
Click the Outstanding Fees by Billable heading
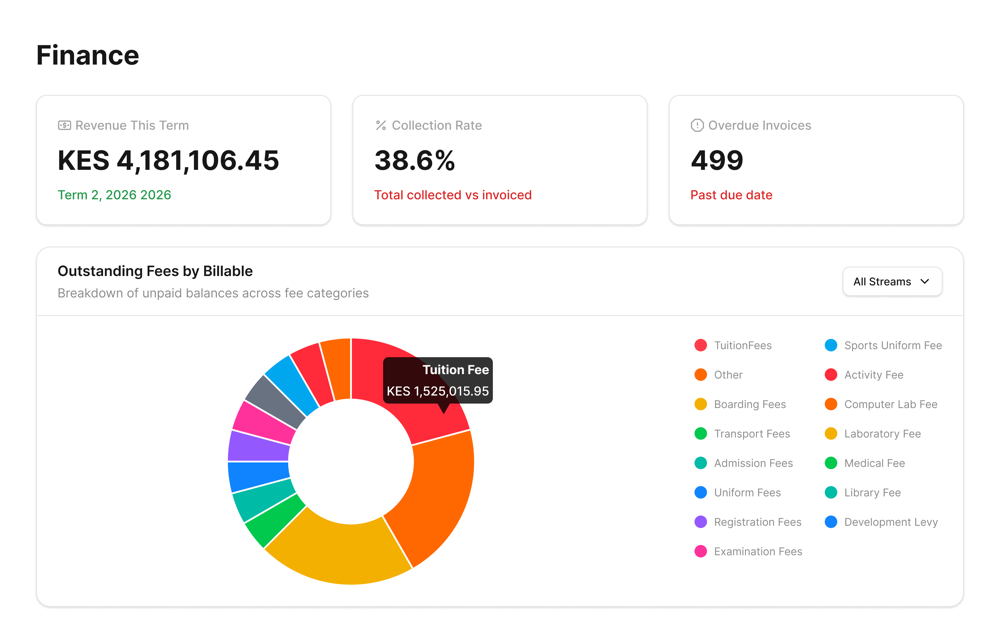coord(155,271)
